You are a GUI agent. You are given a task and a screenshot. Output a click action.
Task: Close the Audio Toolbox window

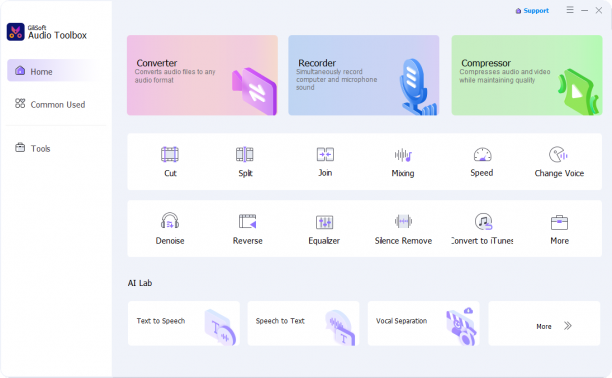(599, 11)
